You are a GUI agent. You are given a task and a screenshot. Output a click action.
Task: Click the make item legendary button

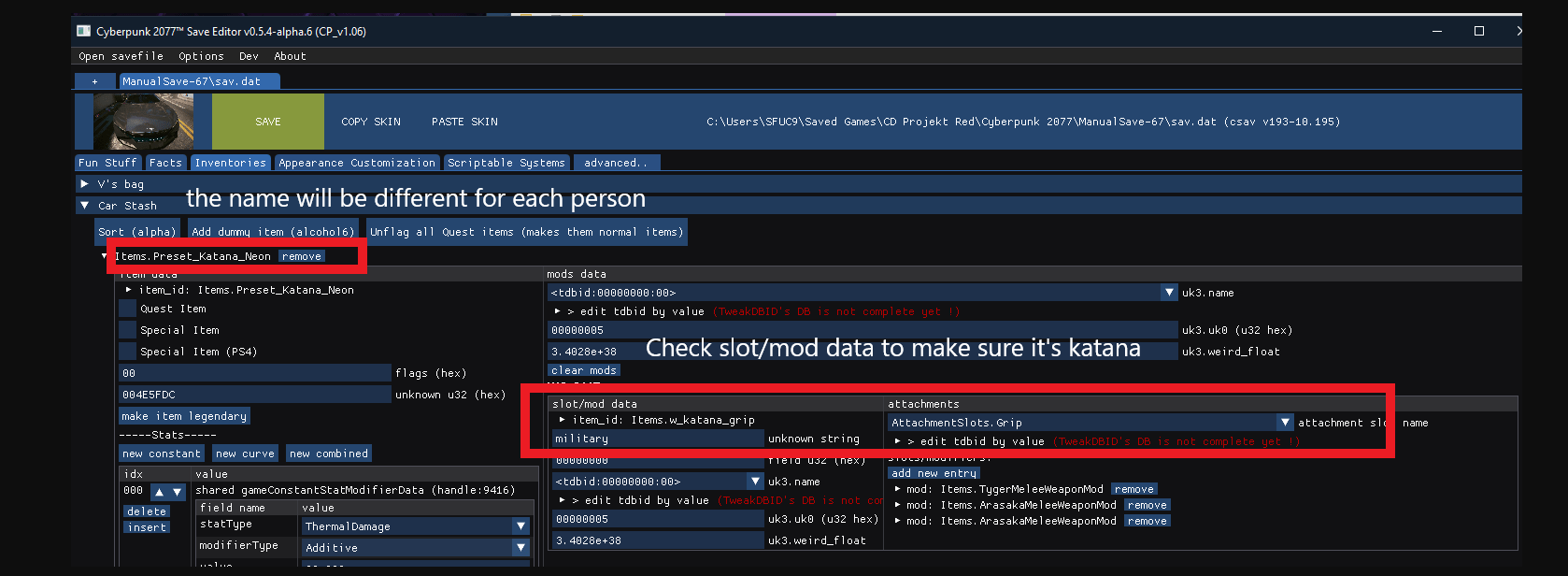tap(184, 416)
